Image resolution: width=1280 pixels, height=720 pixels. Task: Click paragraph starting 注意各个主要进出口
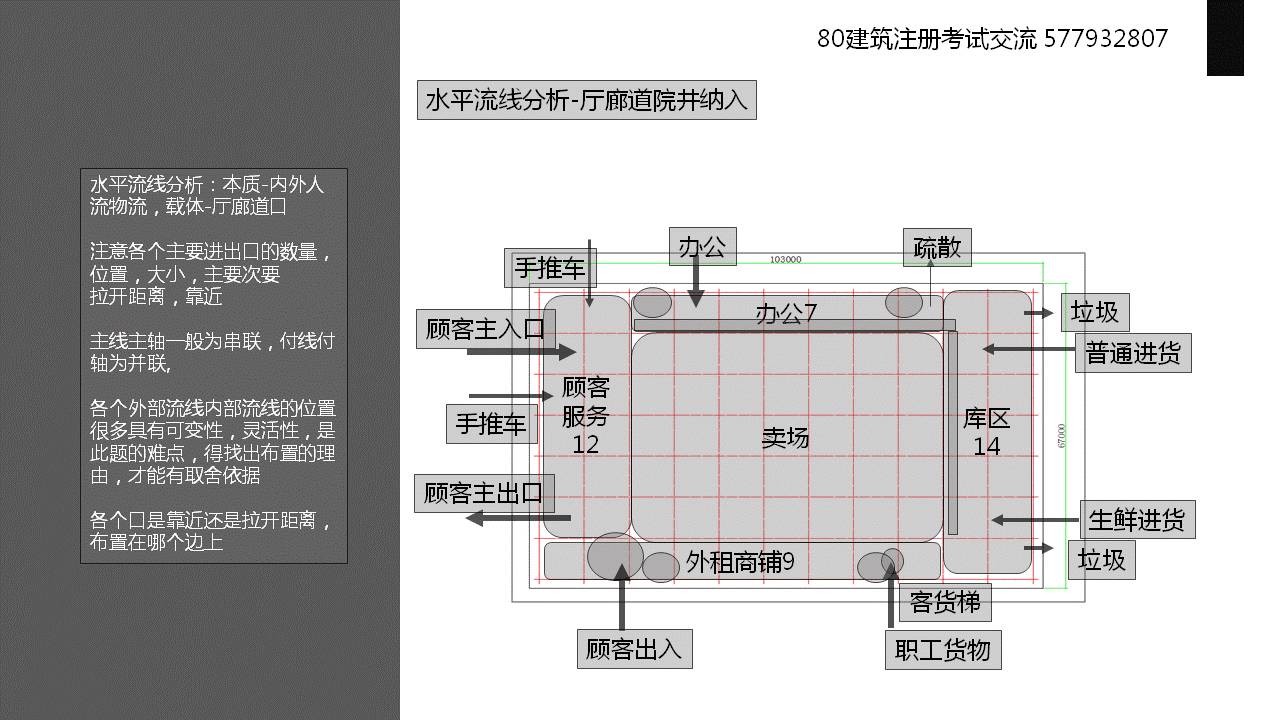click(x=210, y=274)
